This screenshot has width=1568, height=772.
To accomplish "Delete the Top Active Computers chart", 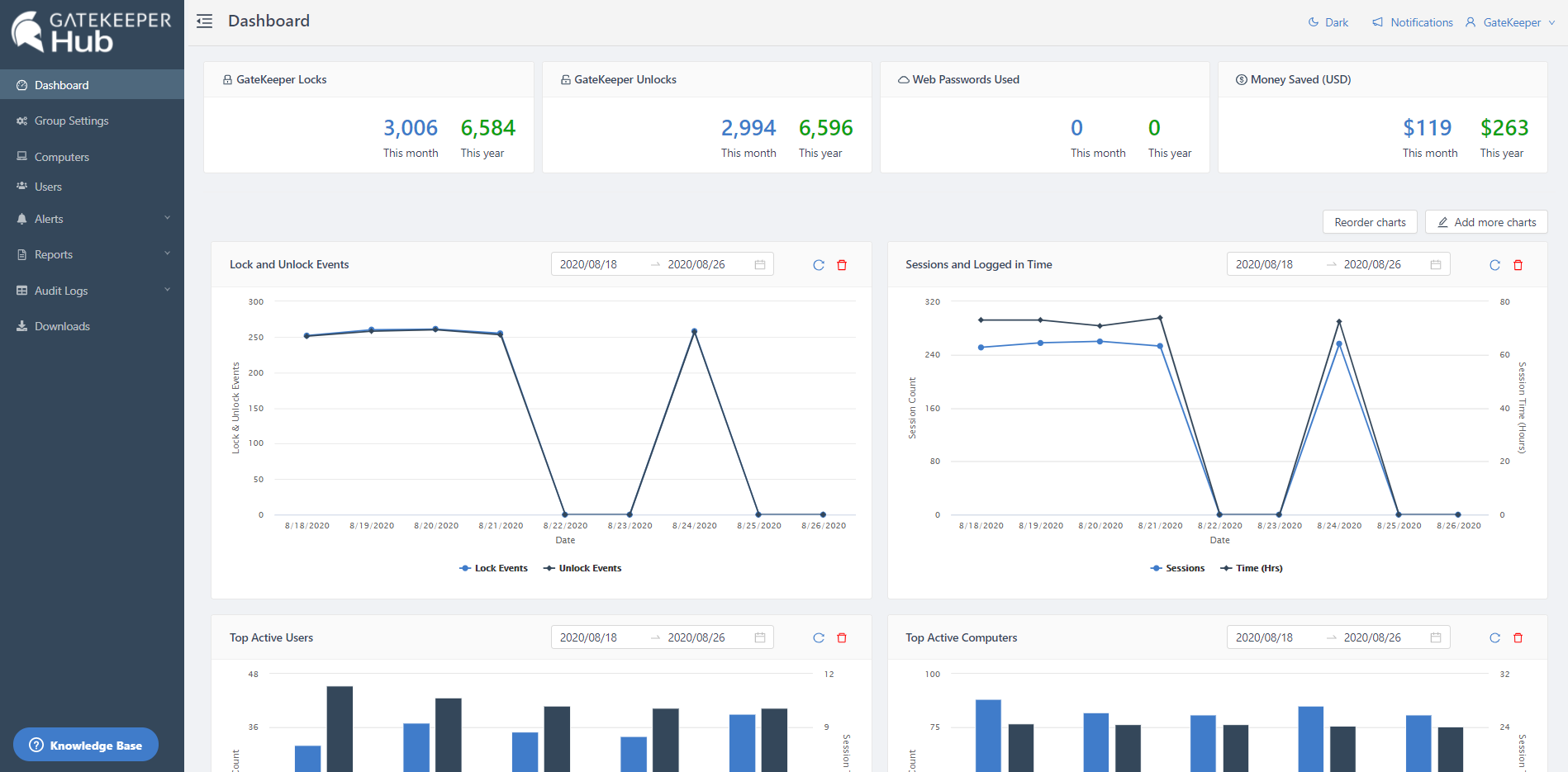I will pos(1518,637).
